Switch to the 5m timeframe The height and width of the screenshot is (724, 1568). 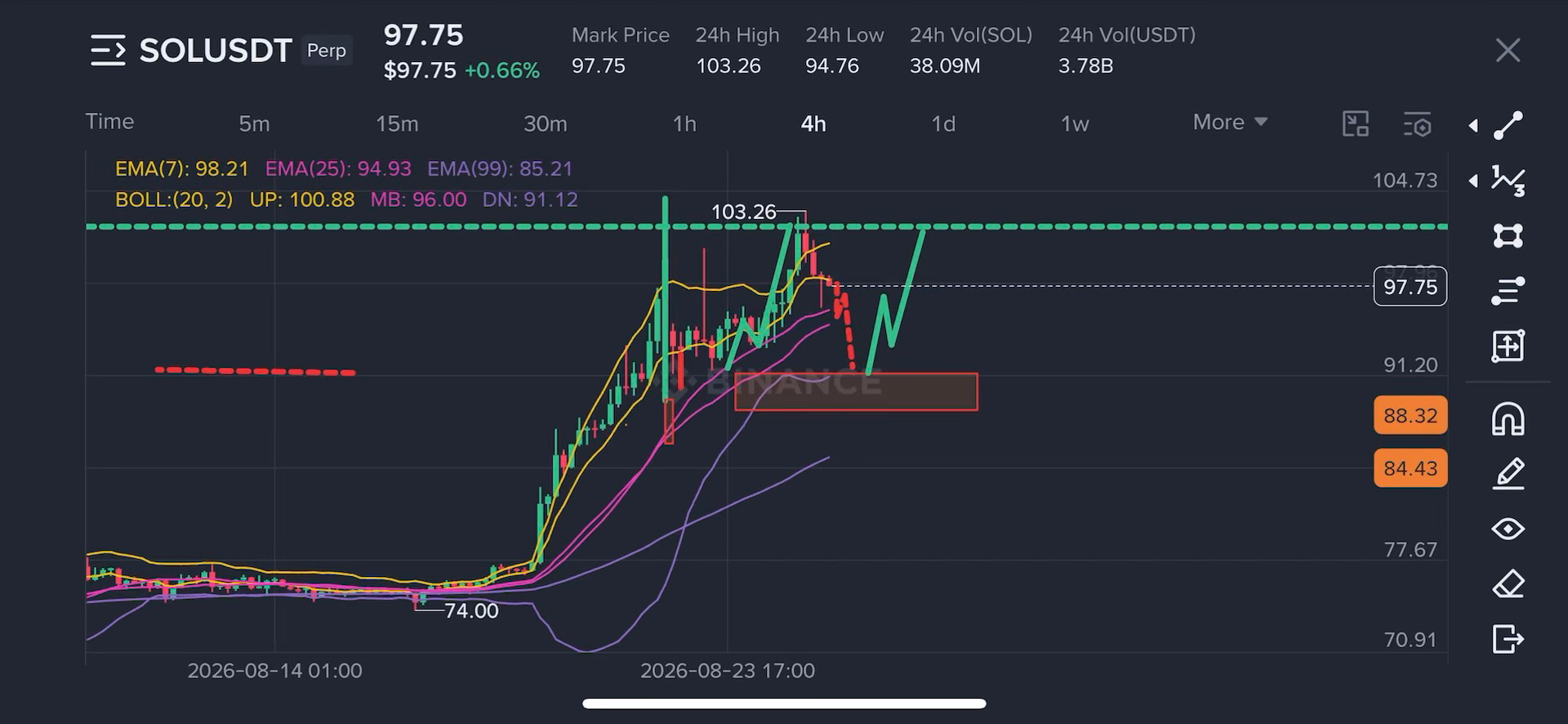click(254, 123)
